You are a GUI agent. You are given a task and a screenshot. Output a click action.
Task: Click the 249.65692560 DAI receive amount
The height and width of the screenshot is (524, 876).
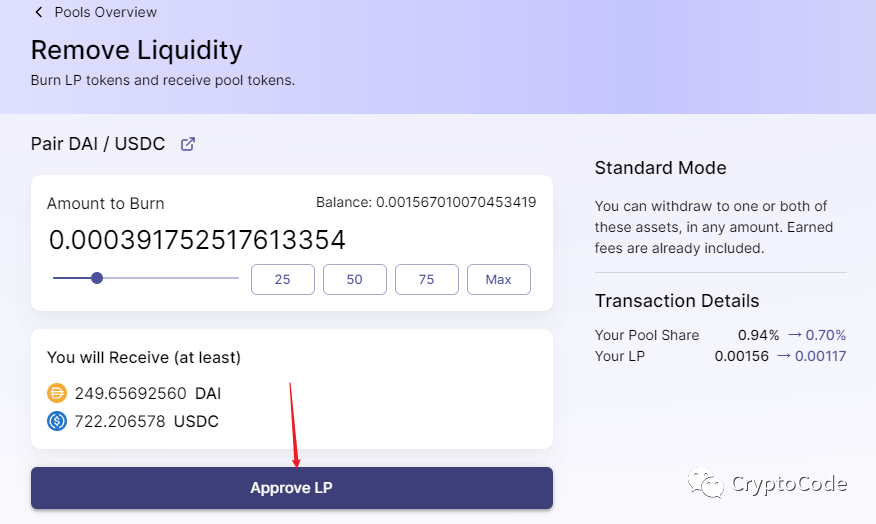pos(148,393)
